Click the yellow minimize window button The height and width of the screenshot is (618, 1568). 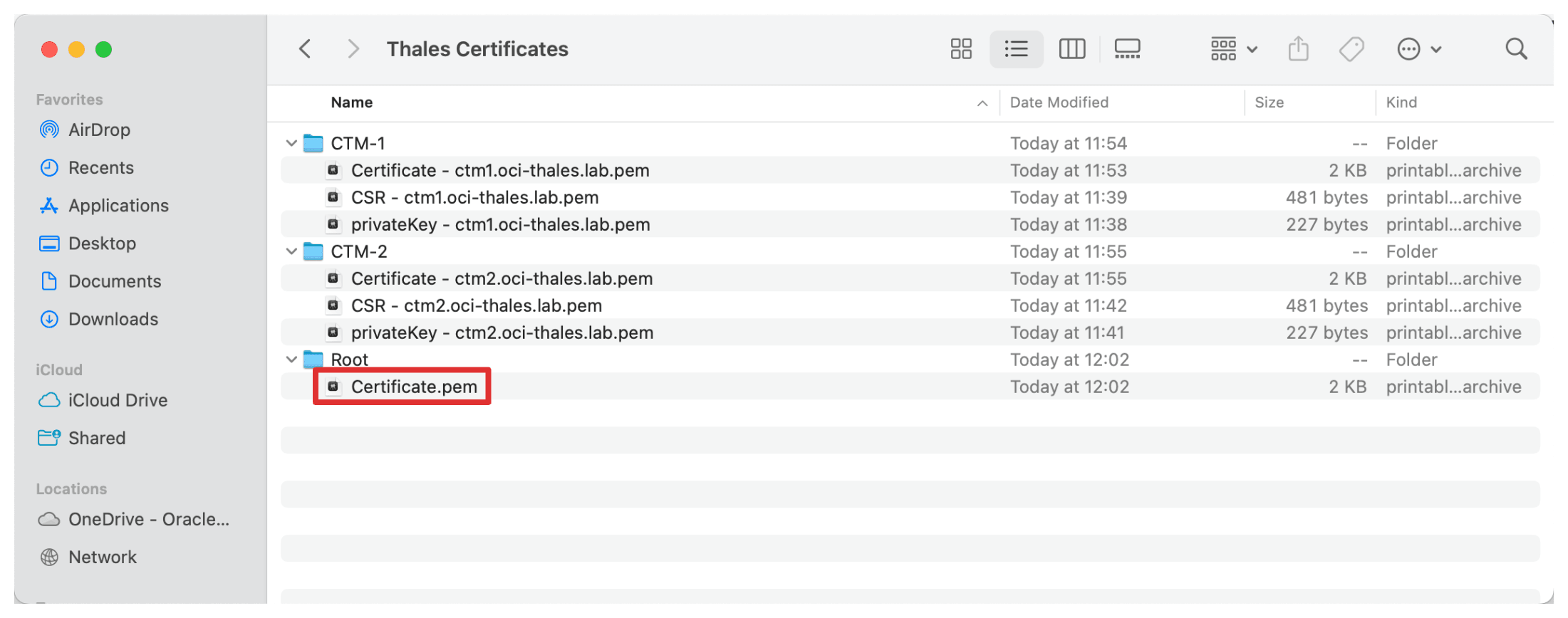pyautogui.click(x=77, y=49)
